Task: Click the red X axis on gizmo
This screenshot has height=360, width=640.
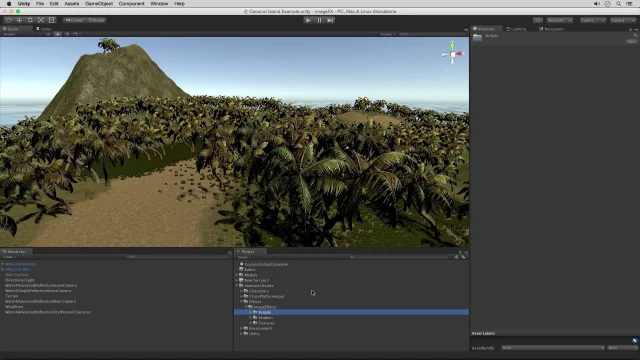Action: 460,54
